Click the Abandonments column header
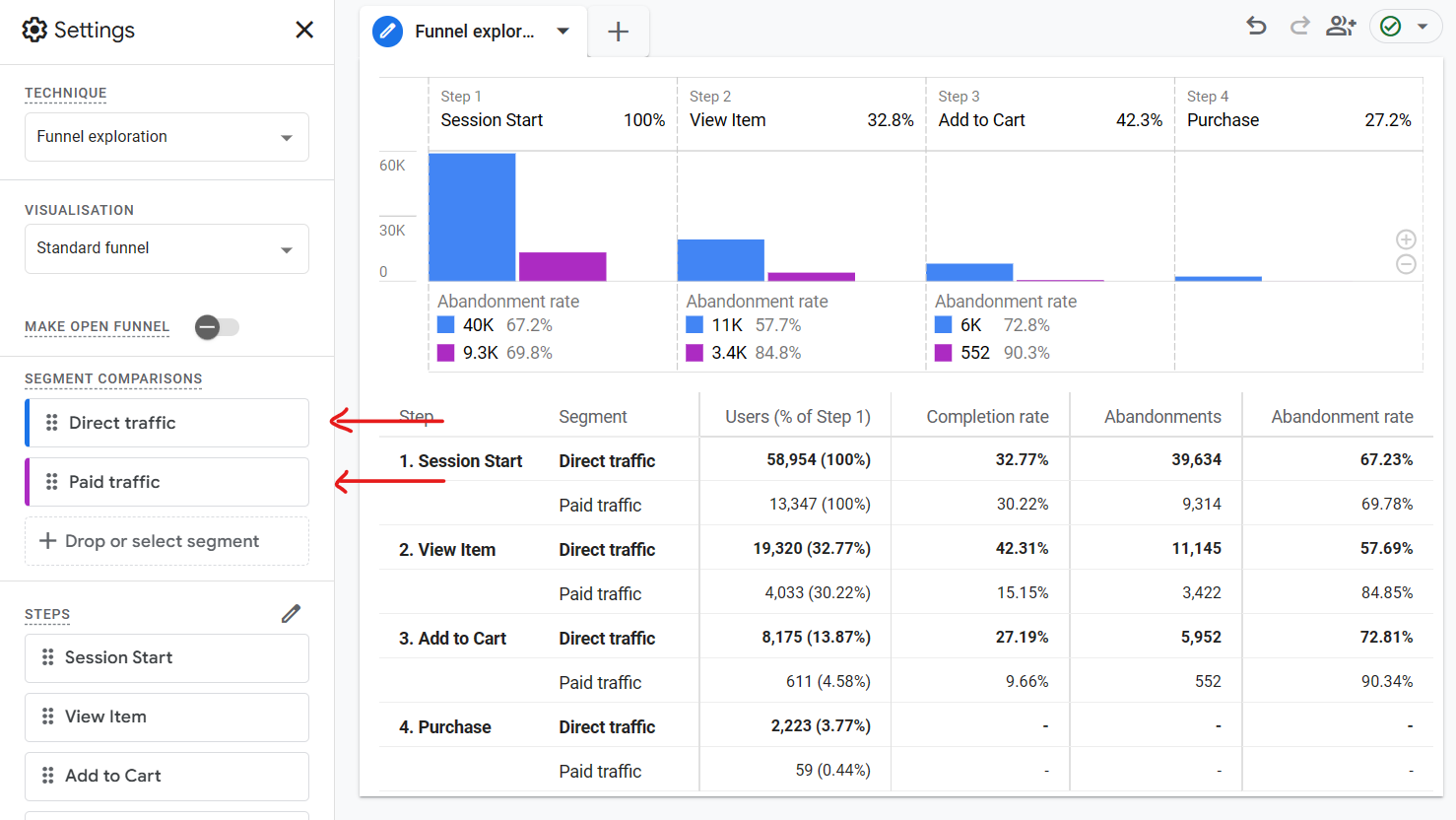 pyautogui.click(x=1162, y=417)
